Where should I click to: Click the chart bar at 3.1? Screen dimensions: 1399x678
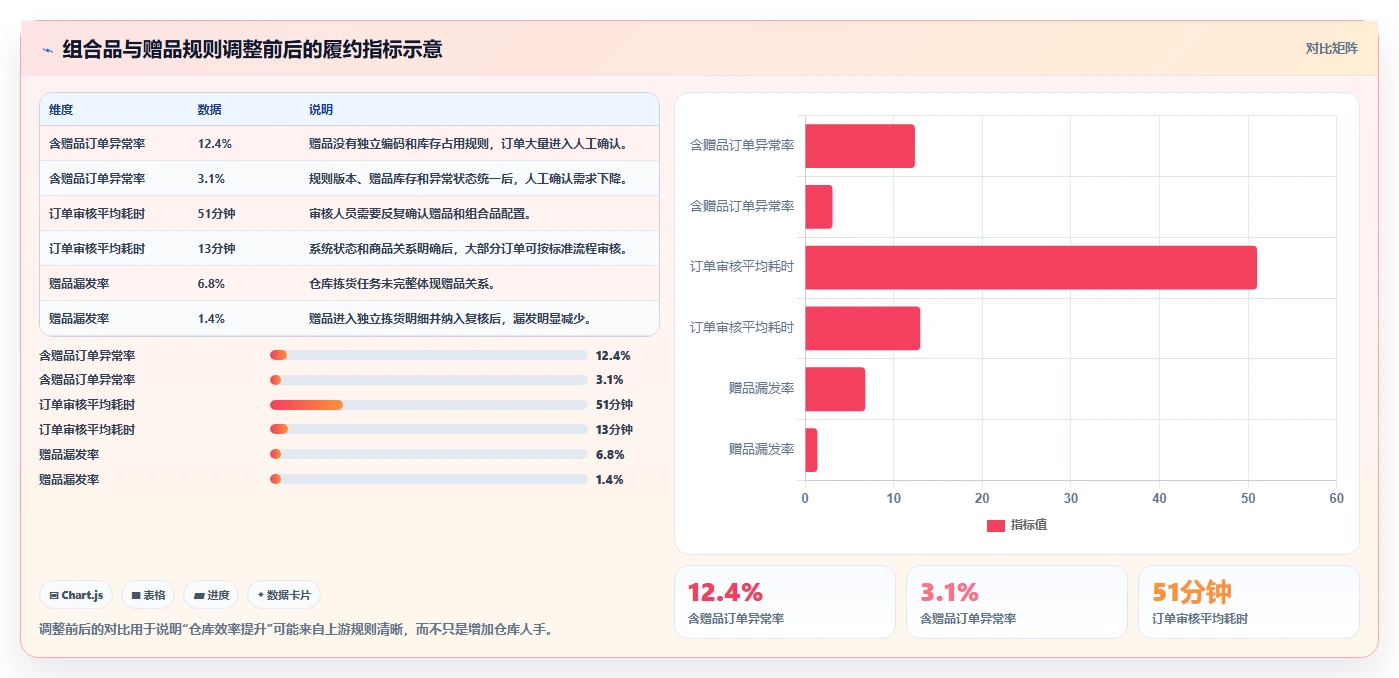click(819, 207)
